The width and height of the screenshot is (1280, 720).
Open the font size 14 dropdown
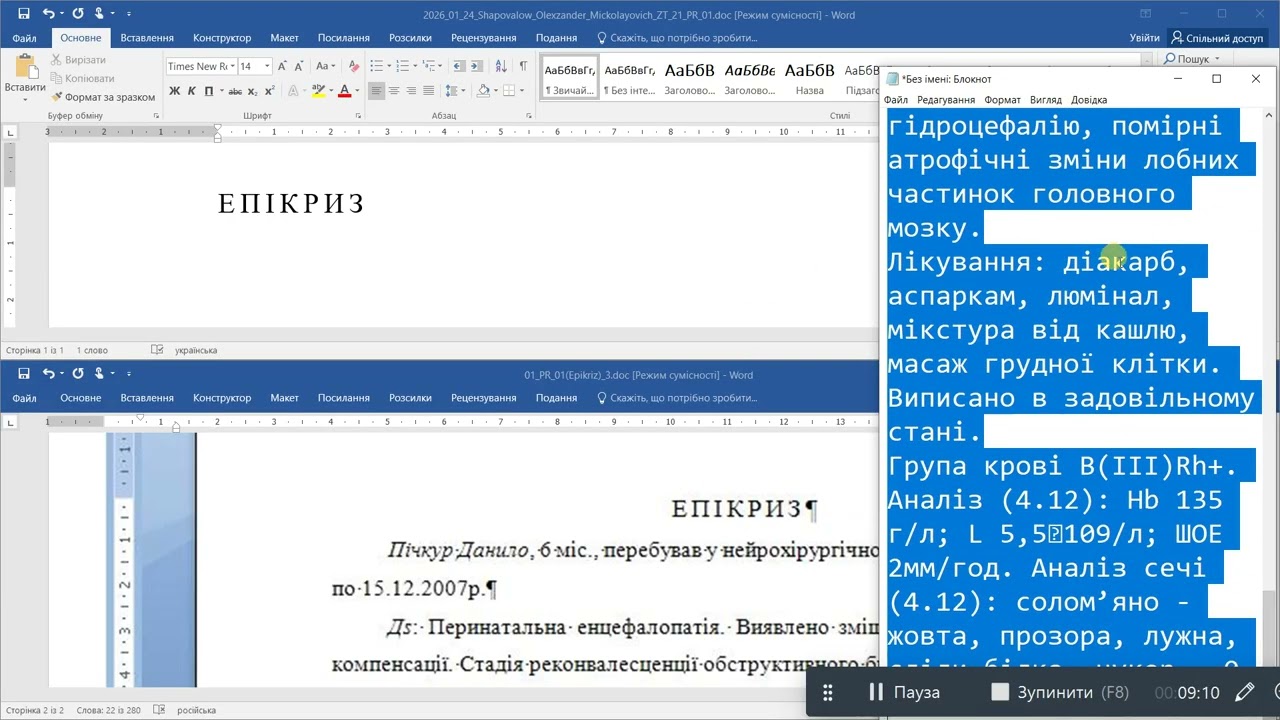[267, 66]
